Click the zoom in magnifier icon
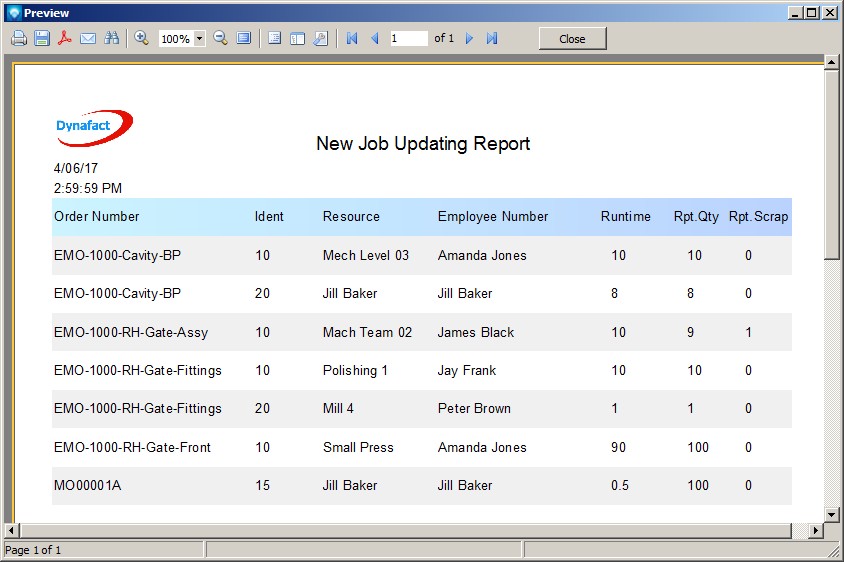844x562 pixels. click(142, 38)
